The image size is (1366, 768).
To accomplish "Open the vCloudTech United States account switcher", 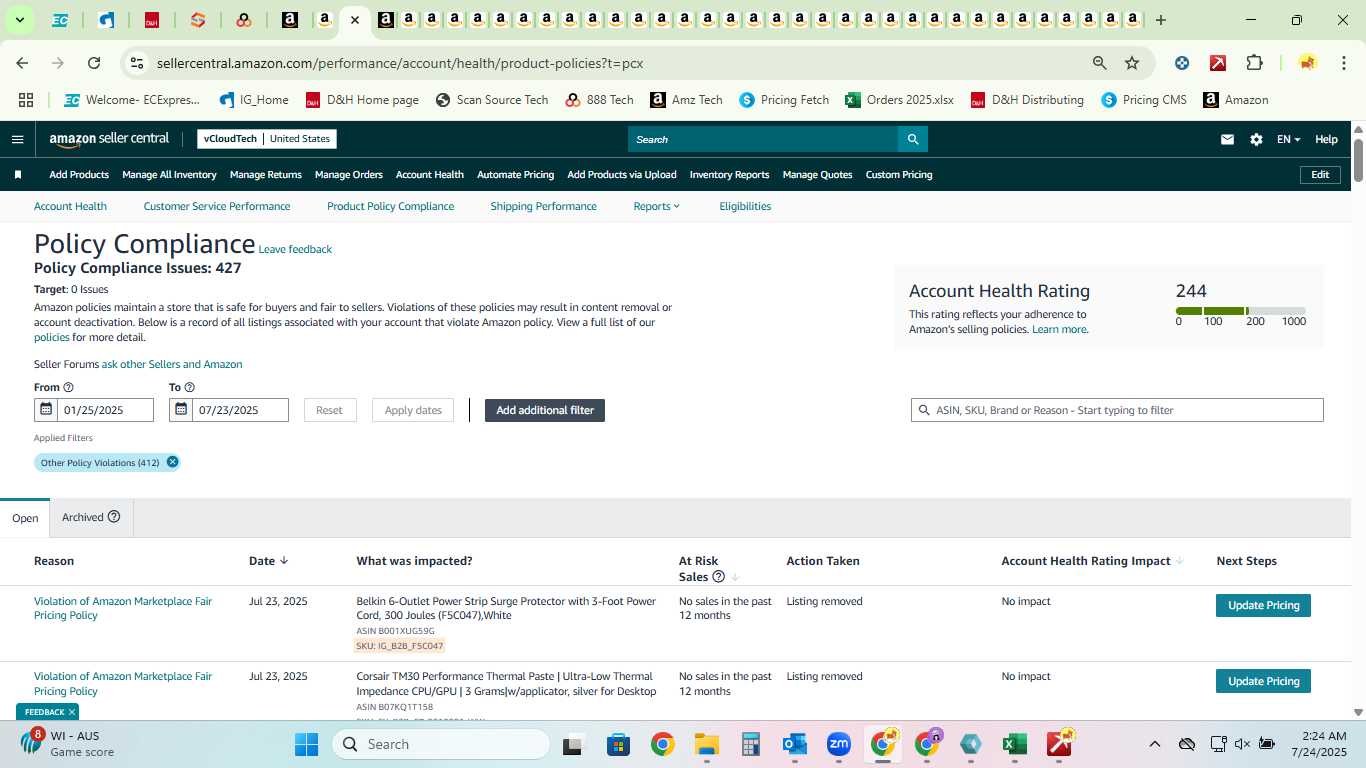I will click(267, 139).
